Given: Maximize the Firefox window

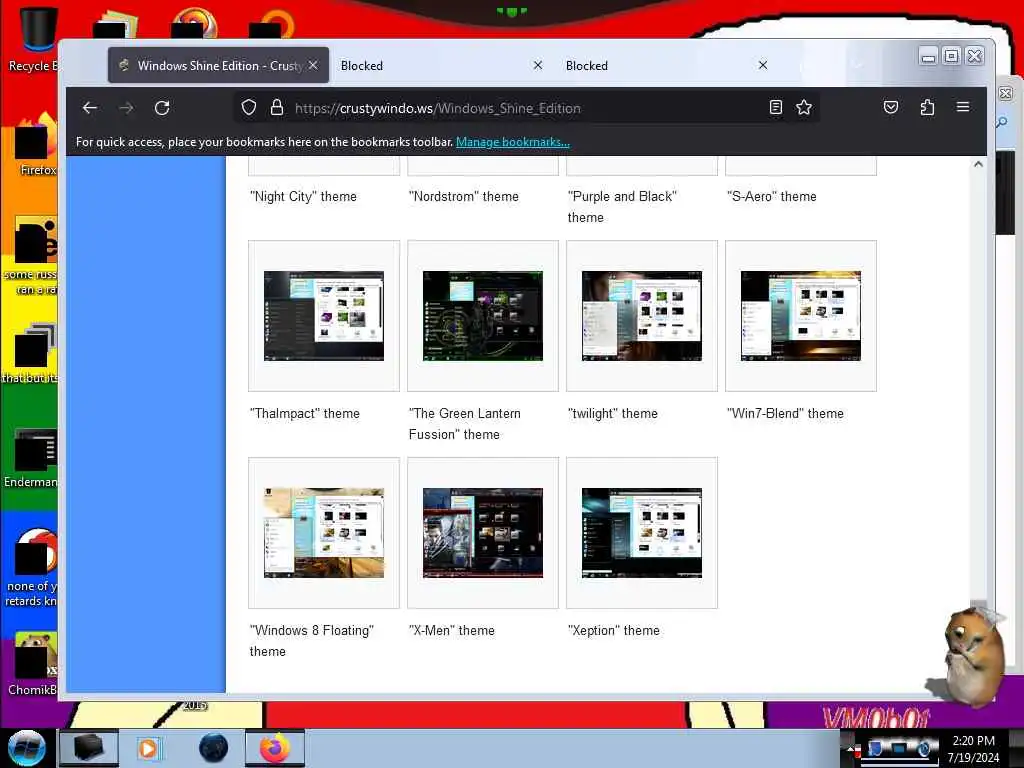Looking at the screenshot, I should click(x=952, y=57).
